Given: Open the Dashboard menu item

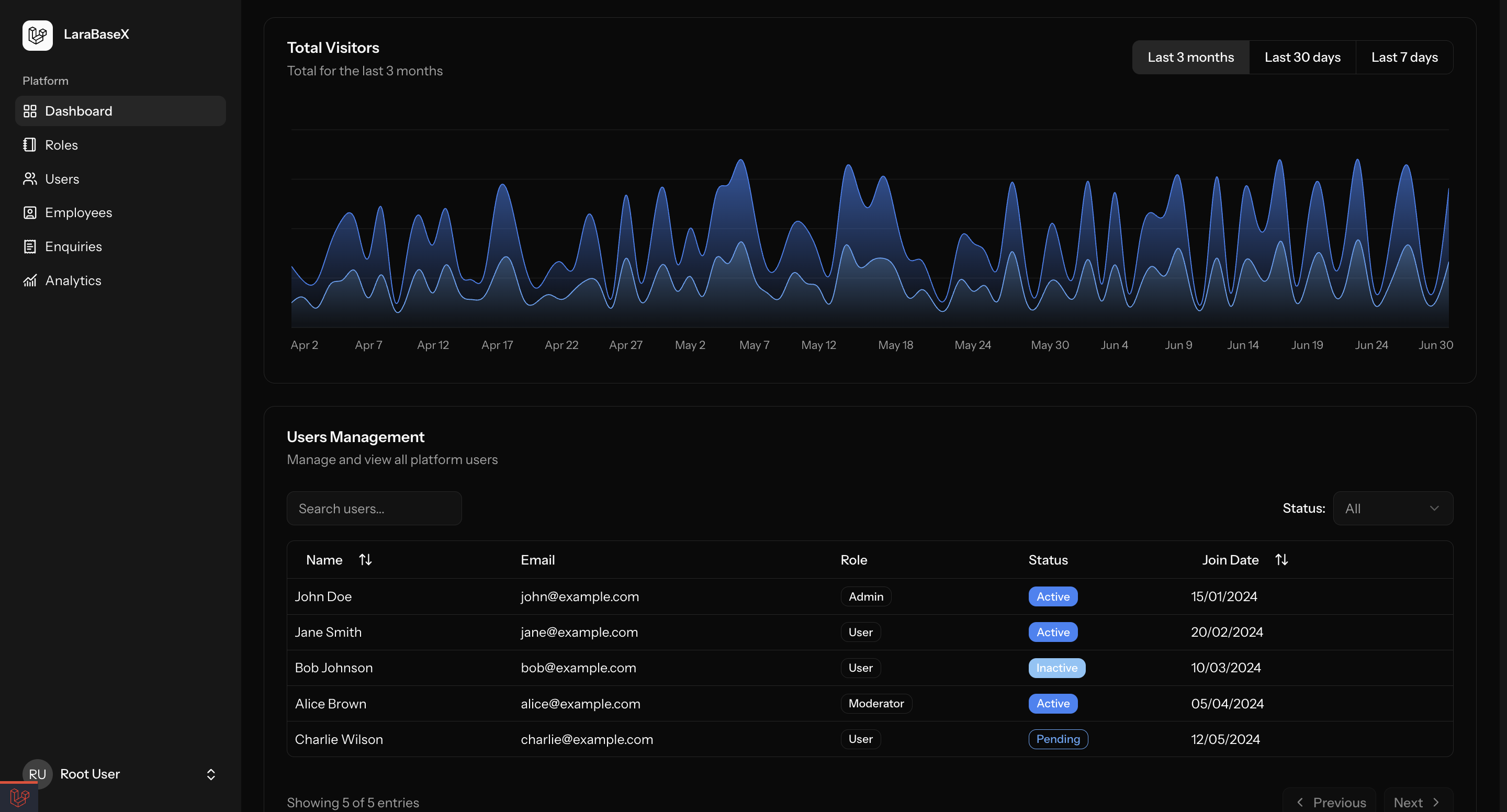Looking at the screenshot, I should coord(120,110).
